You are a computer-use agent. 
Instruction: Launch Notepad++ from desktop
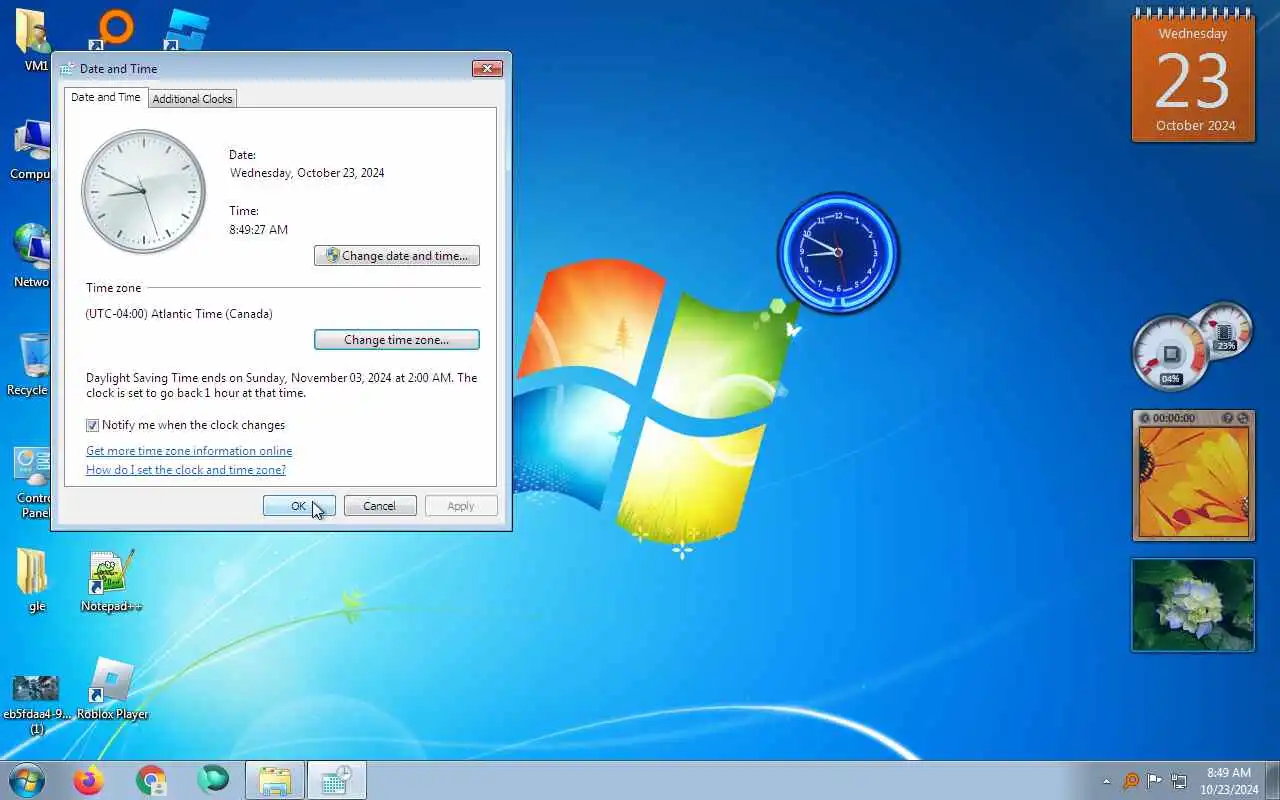(x=111, y=580)
